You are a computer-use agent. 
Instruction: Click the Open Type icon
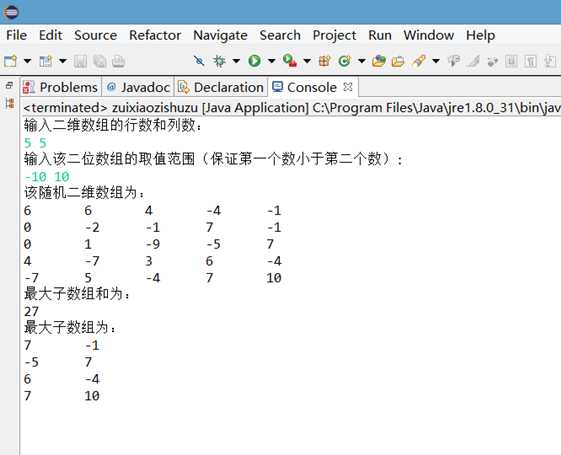pos(379,61)
